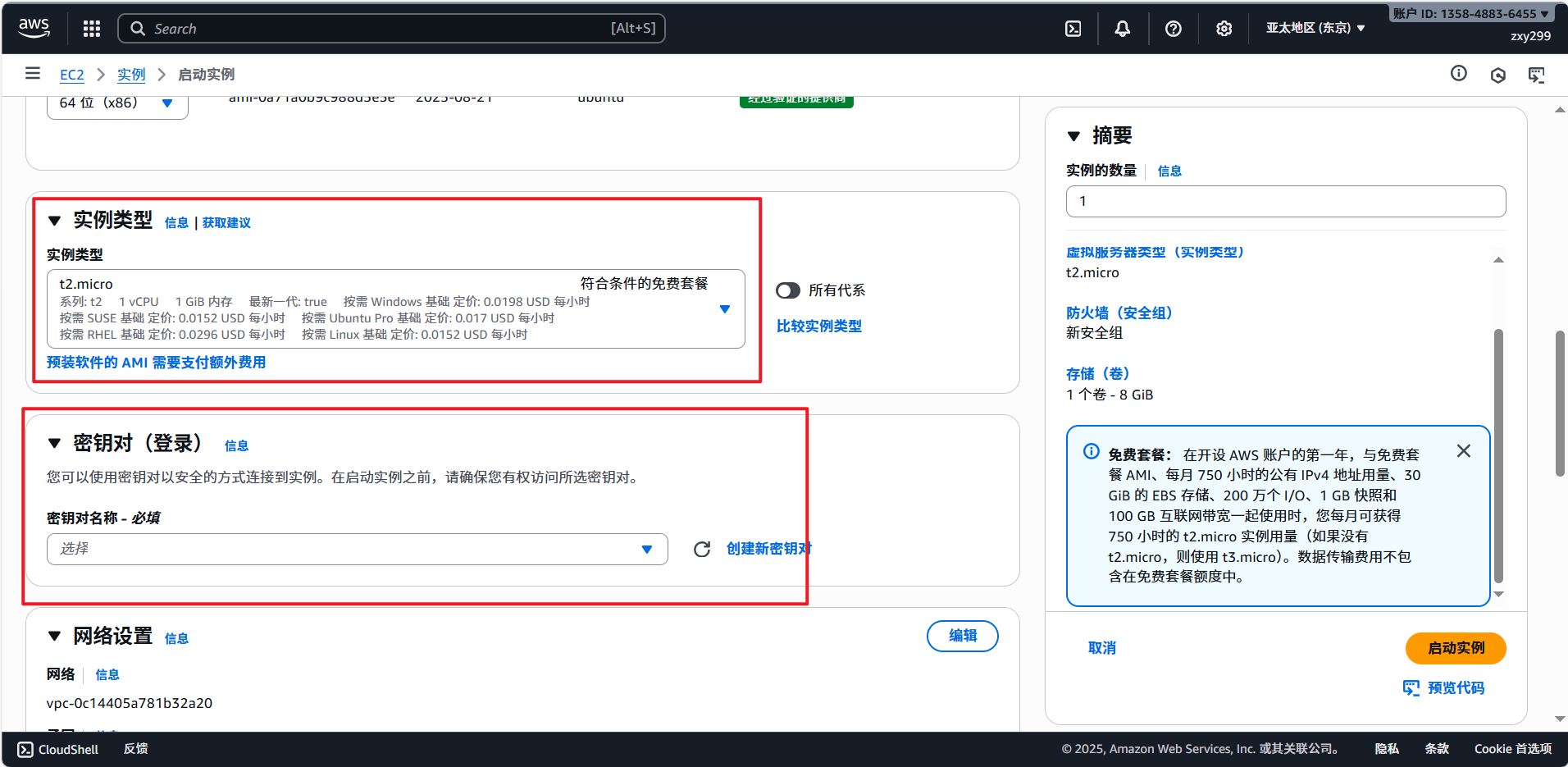Click the summary panel scrollbar

click(x=1498, y=455)
